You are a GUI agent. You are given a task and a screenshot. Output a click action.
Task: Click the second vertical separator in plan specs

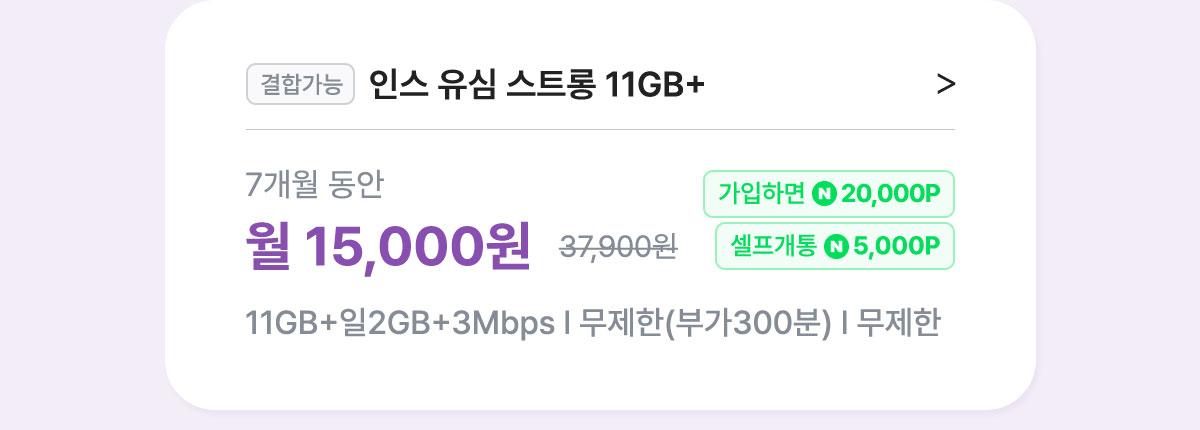pyautogui.click(x=845, y=325)
